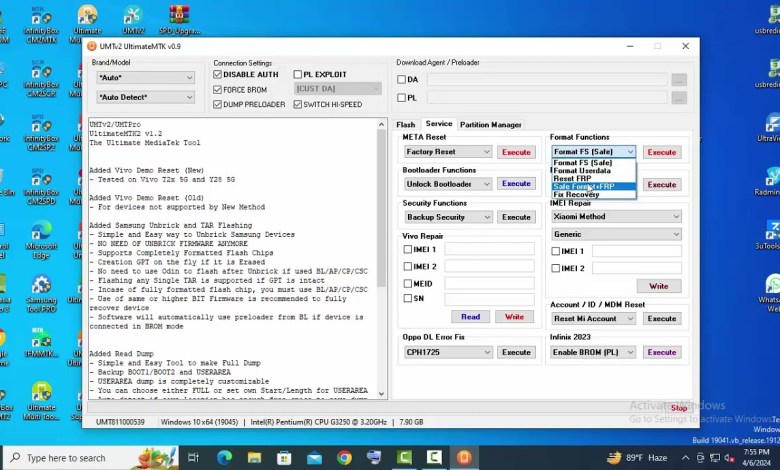Screen dimensions: 780x470
Task: Click the Vivo Repair IMEI 1 field
Action: (490, 251)
